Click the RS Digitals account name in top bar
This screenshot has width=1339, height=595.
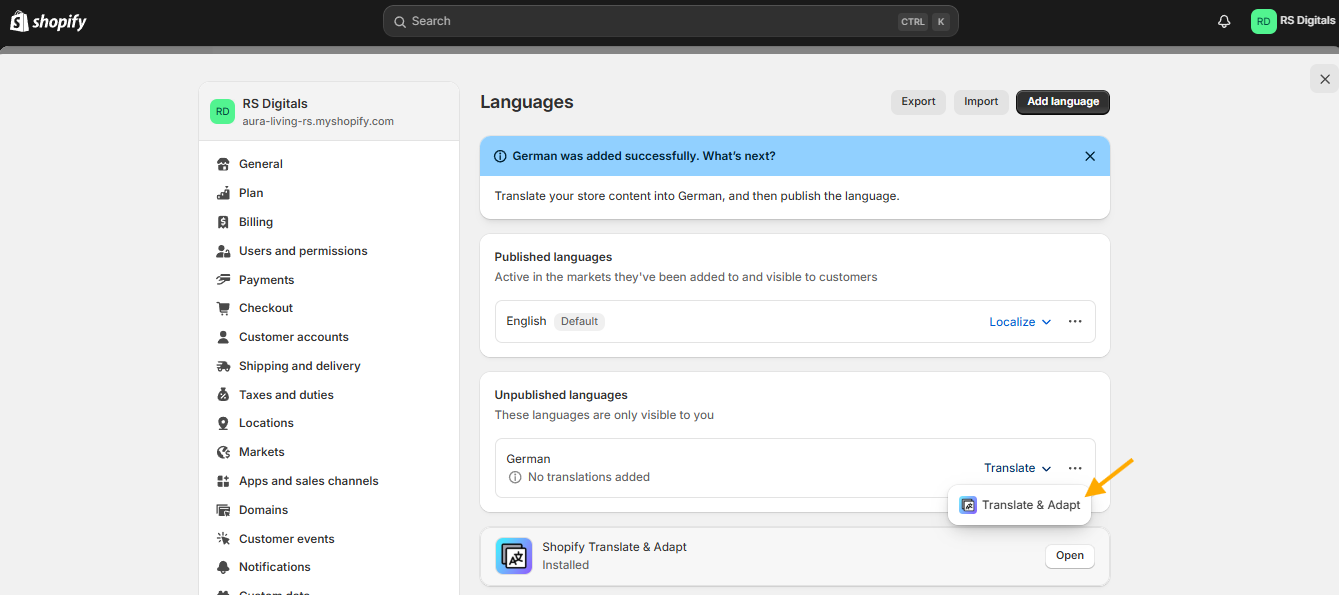pos(1307,21)
